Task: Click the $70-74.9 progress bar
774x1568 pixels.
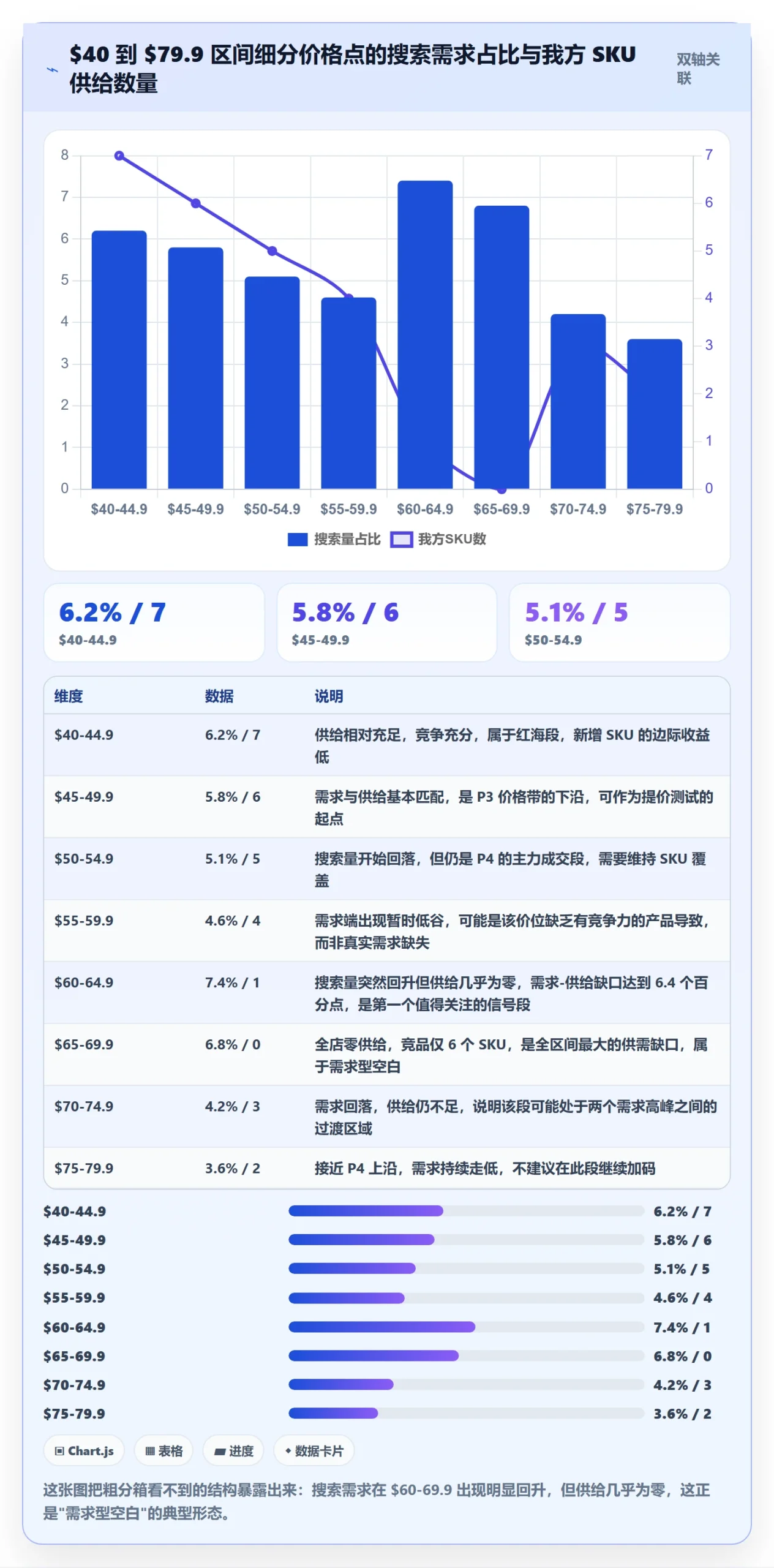Action: point(466,1384)
